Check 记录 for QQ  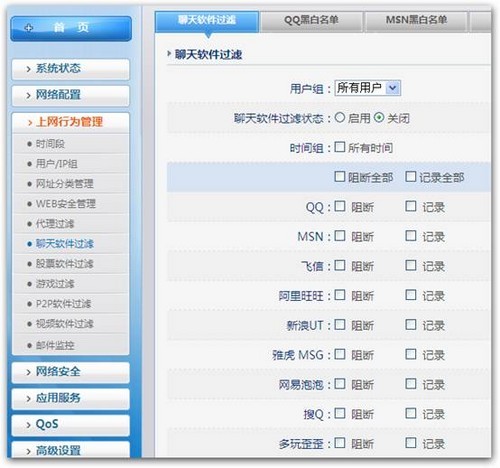[x=411, y=206]
